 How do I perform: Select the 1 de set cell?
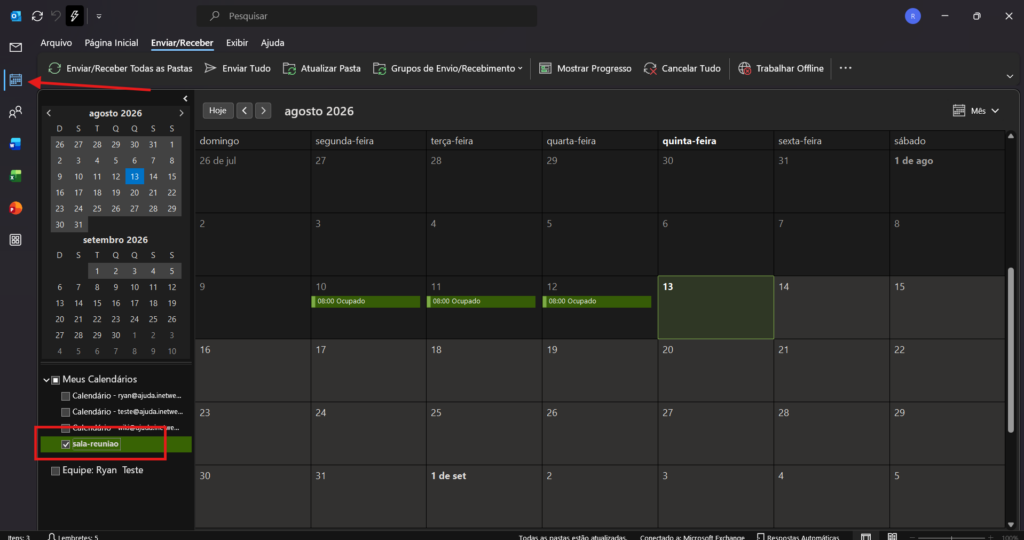pos(484,496)
